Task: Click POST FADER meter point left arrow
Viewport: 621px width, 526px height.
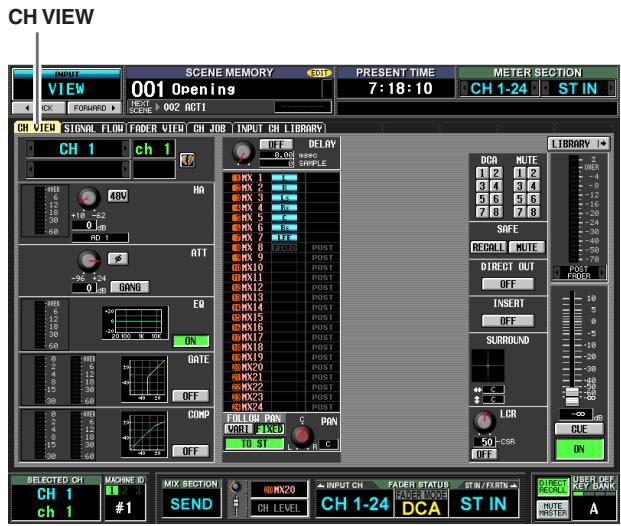Action: pos(557,273)
